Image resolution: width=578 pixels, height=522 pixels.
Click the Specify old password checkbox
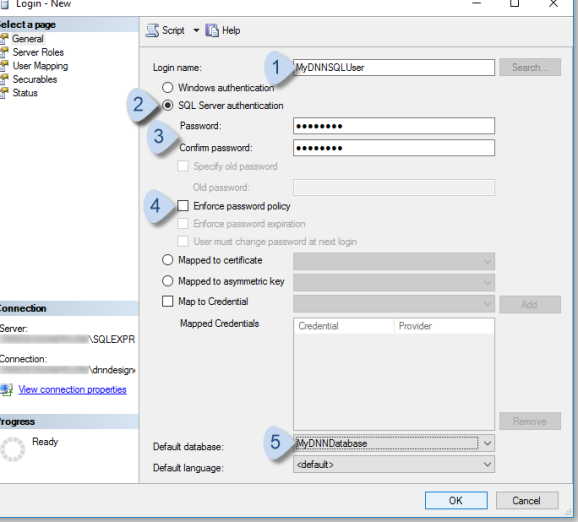pyautogui.click(x=183, y=166)
